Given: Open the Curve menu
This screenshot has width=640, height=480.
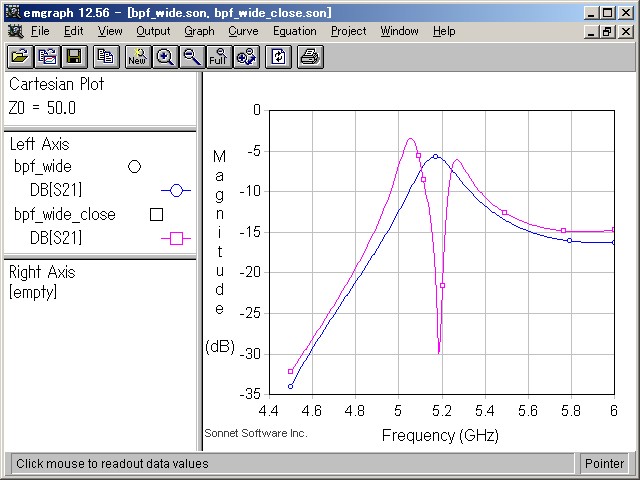Looking at the screenshot, I should point(243,31).
